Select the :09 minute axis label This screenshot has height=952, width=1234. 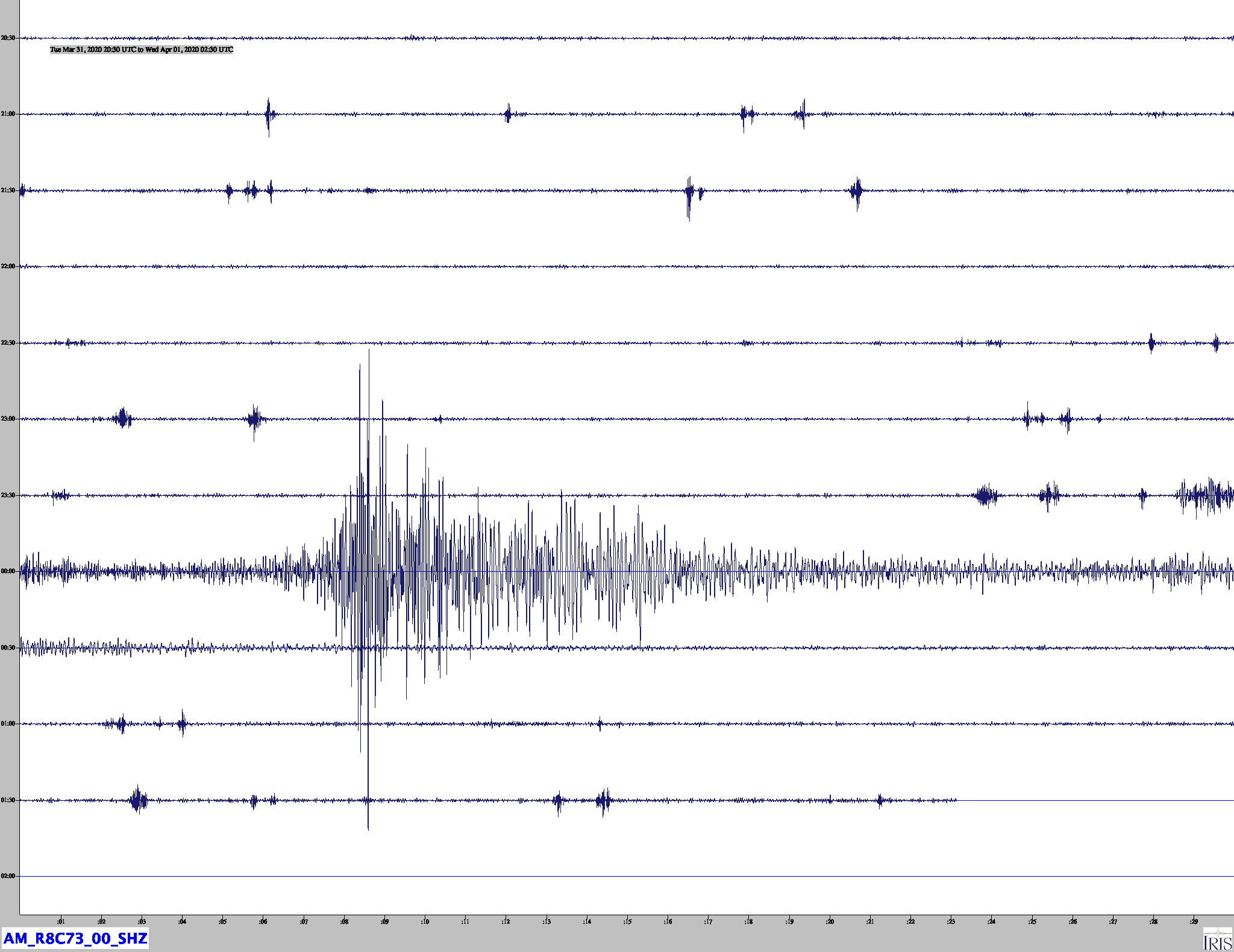point(384,921)
